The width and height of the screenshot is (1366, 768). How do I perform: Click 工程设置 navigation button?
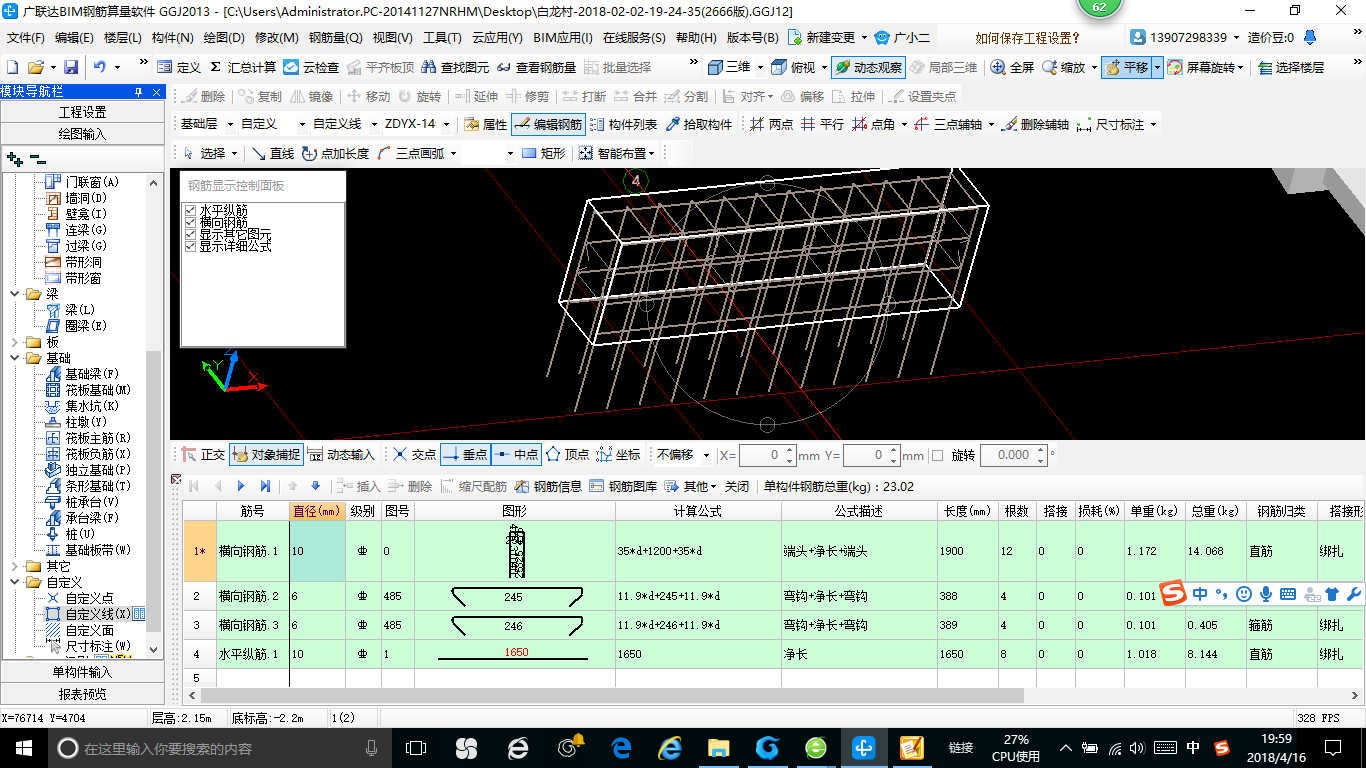pyautogui.click(x=82, y=112)
